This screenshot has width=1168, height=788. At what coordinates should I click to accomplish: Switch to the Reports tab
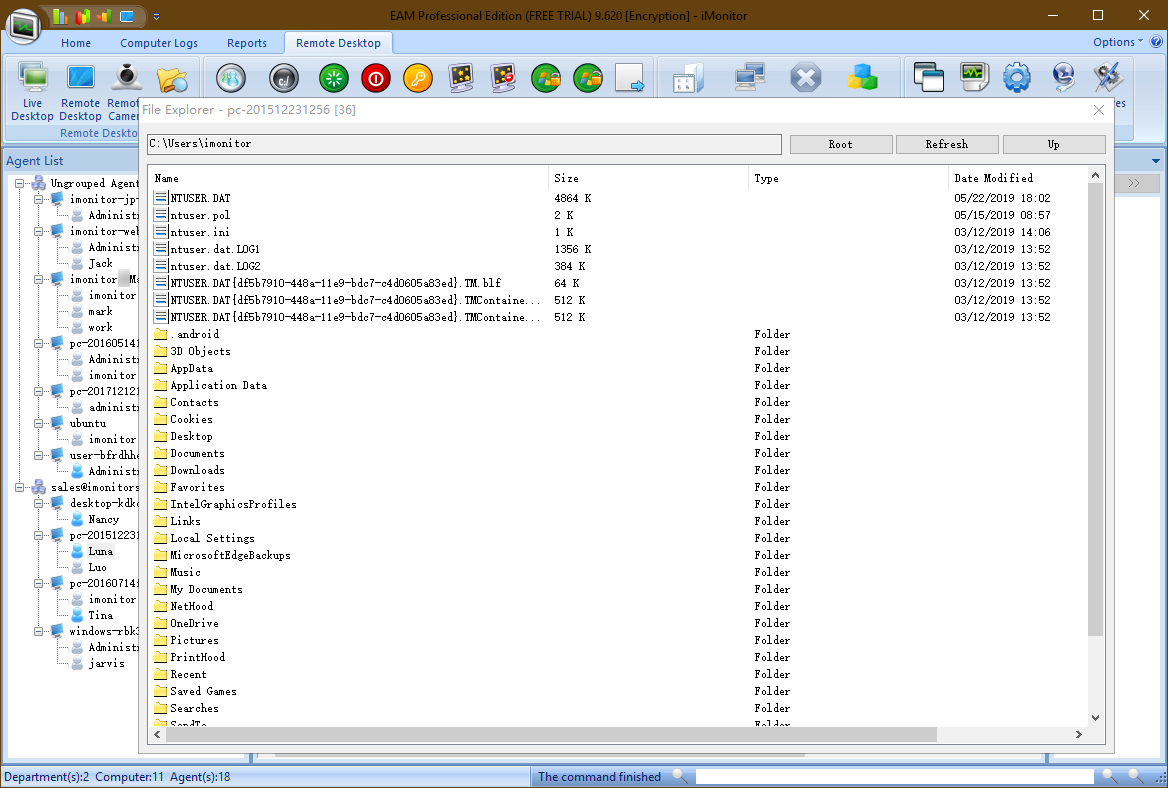(247, 43)
